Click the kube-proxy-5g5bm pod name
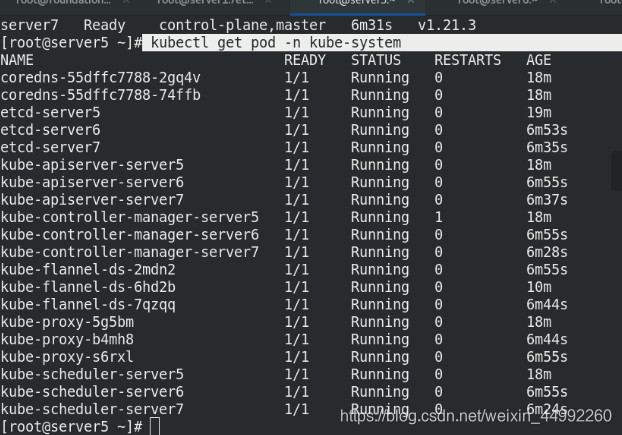Screen dimensions: 622x435 coord(67,322)
